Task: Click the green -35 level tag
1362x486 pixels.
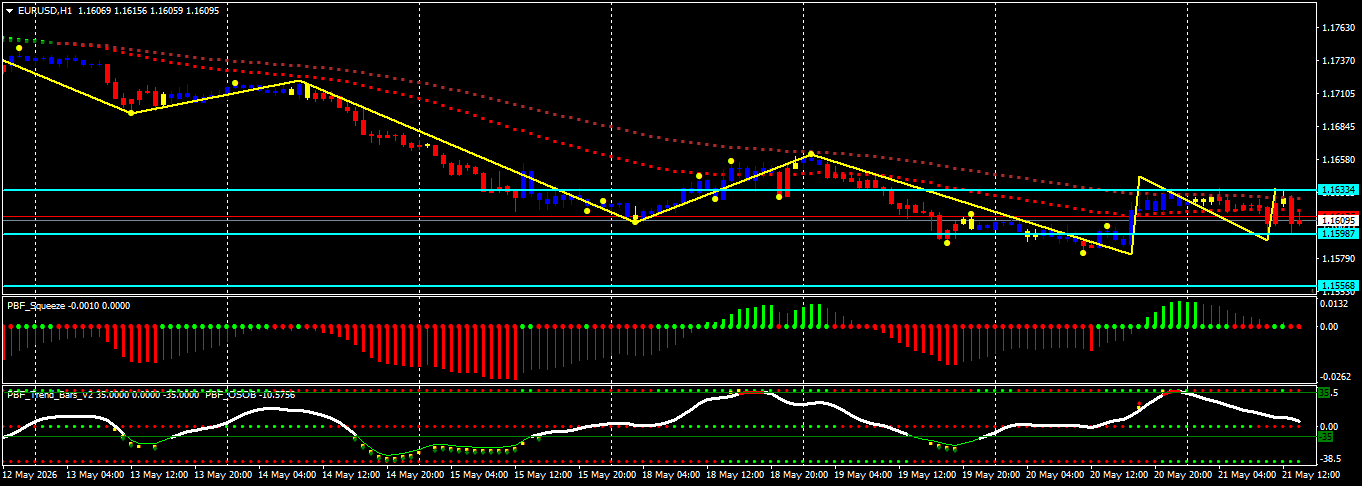Action: [1325, 437]
